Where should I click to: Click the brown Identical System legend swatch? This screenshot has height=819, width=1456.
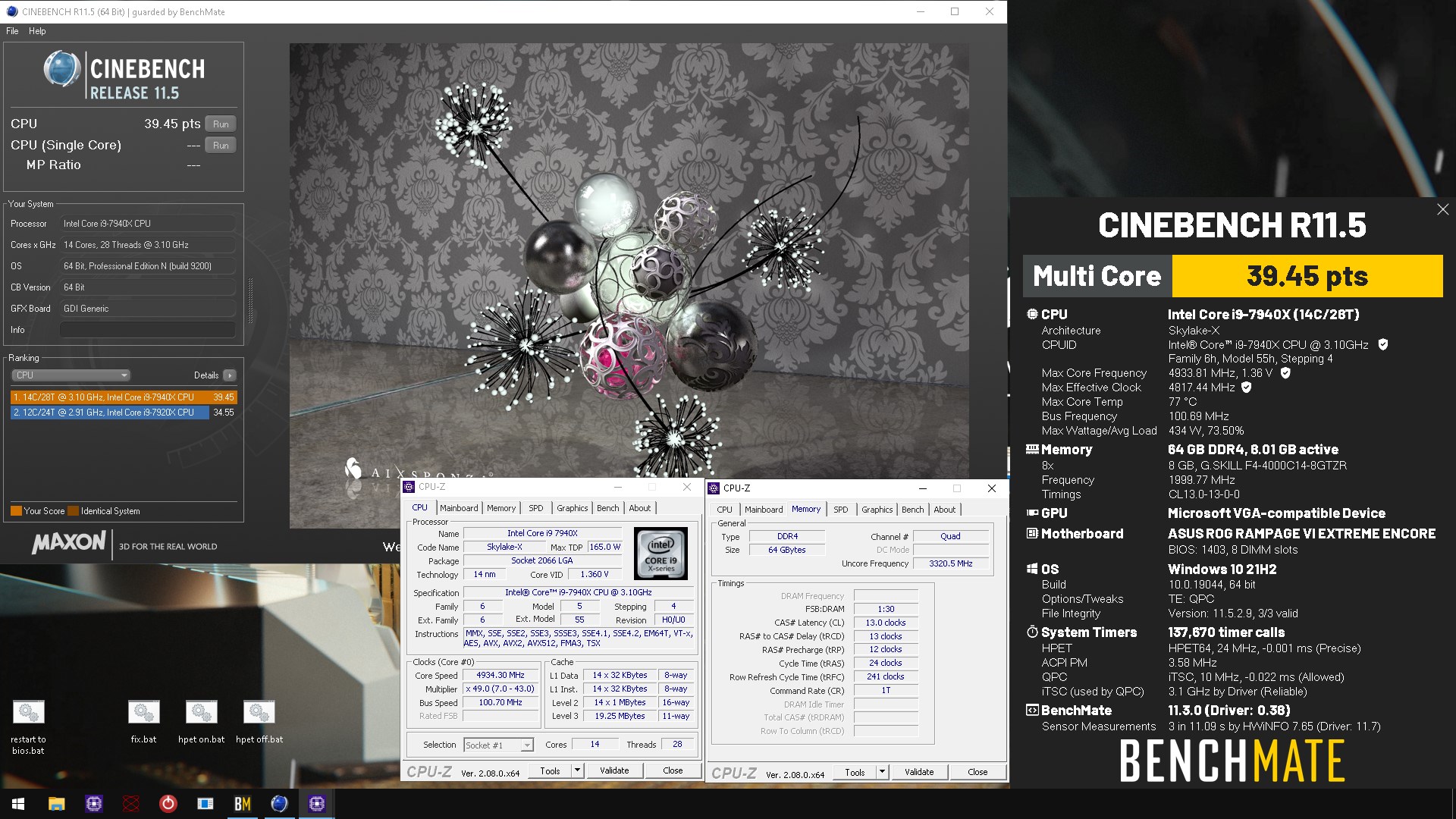coord(73,511)
